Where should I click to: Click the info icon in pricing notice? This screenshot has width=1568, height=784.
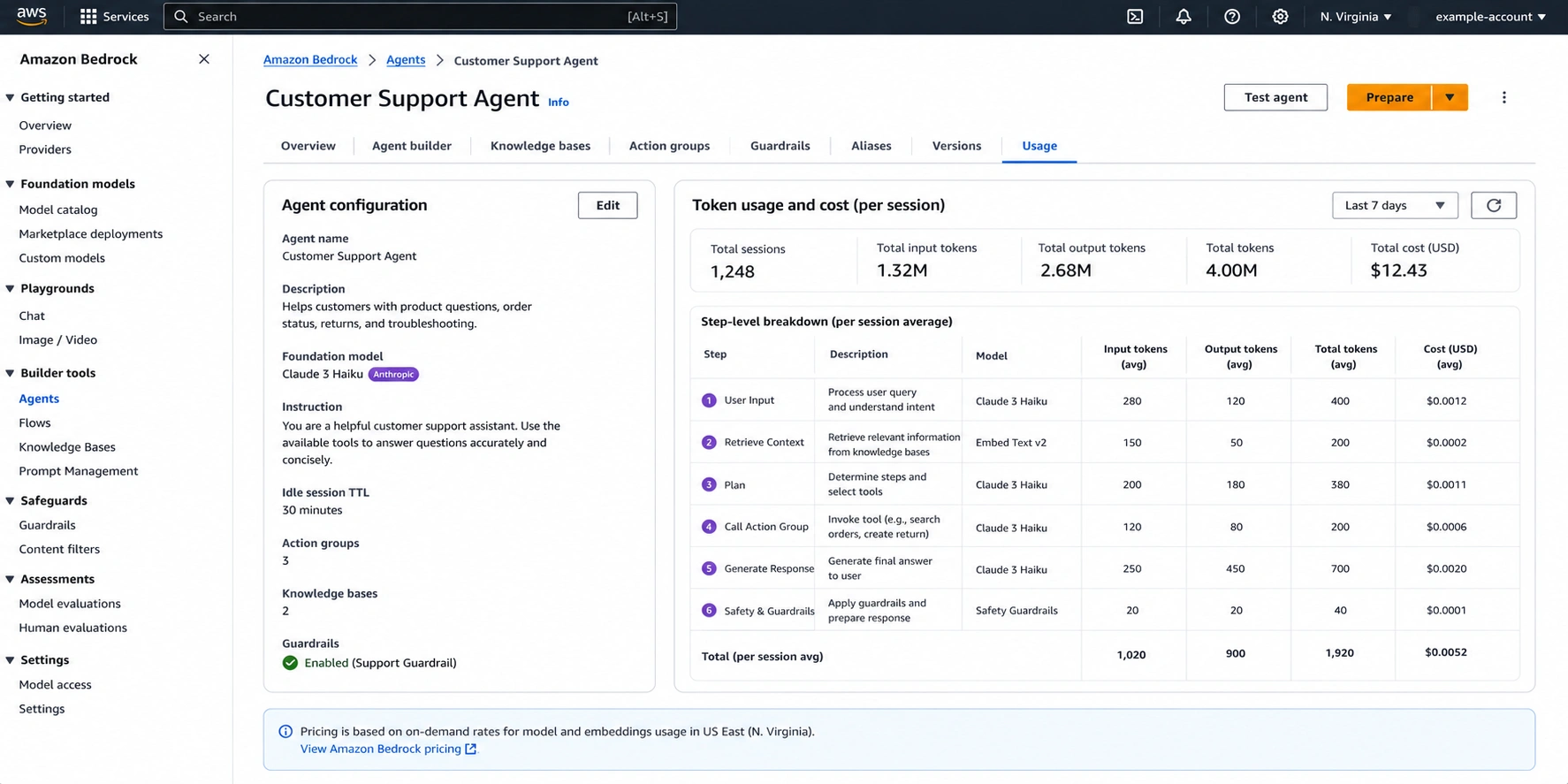pyautogui.click(x=285, y=731)
